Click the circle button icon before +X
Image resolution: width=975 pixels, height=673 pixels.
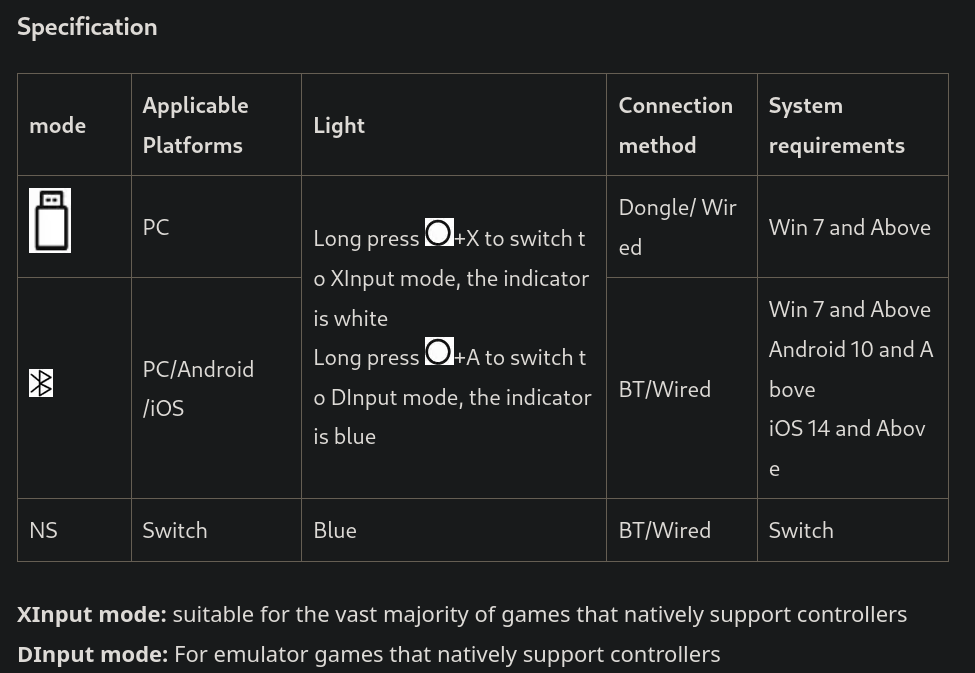pos(439,233)
